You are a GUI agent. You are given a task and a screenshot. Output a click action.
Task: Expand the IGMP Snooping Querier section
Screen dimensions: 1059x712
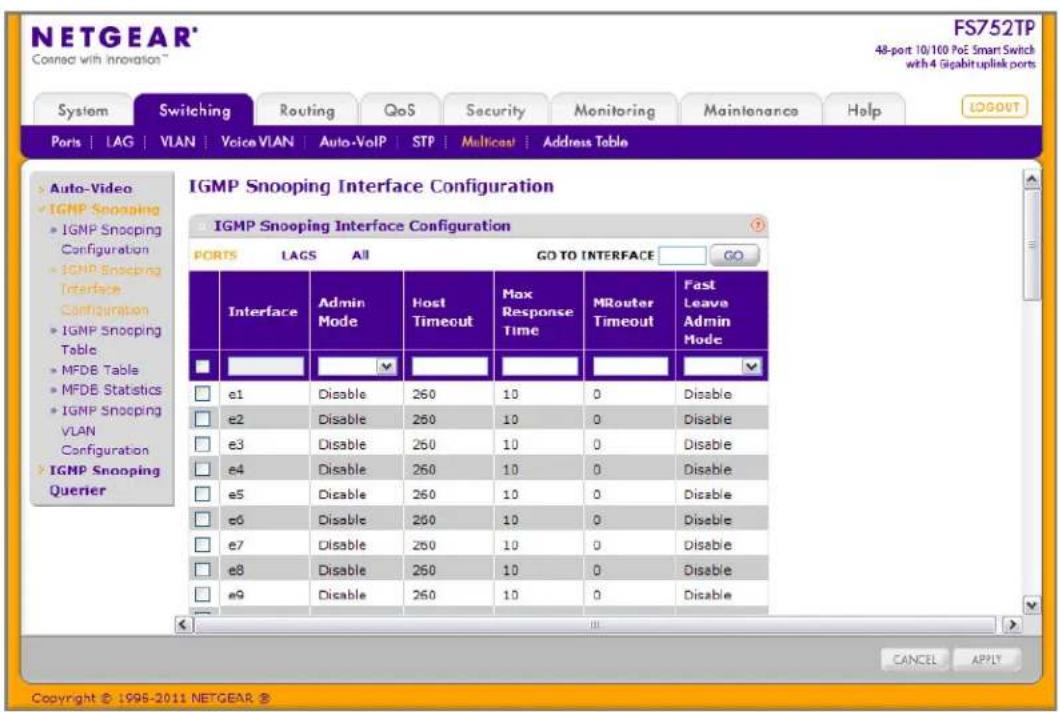coord(104,480)
